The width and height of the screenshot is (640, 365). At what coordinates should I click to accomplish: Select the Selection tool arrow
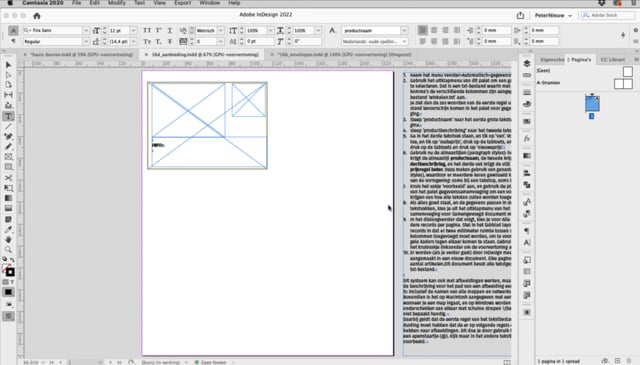tap(8, 65)
